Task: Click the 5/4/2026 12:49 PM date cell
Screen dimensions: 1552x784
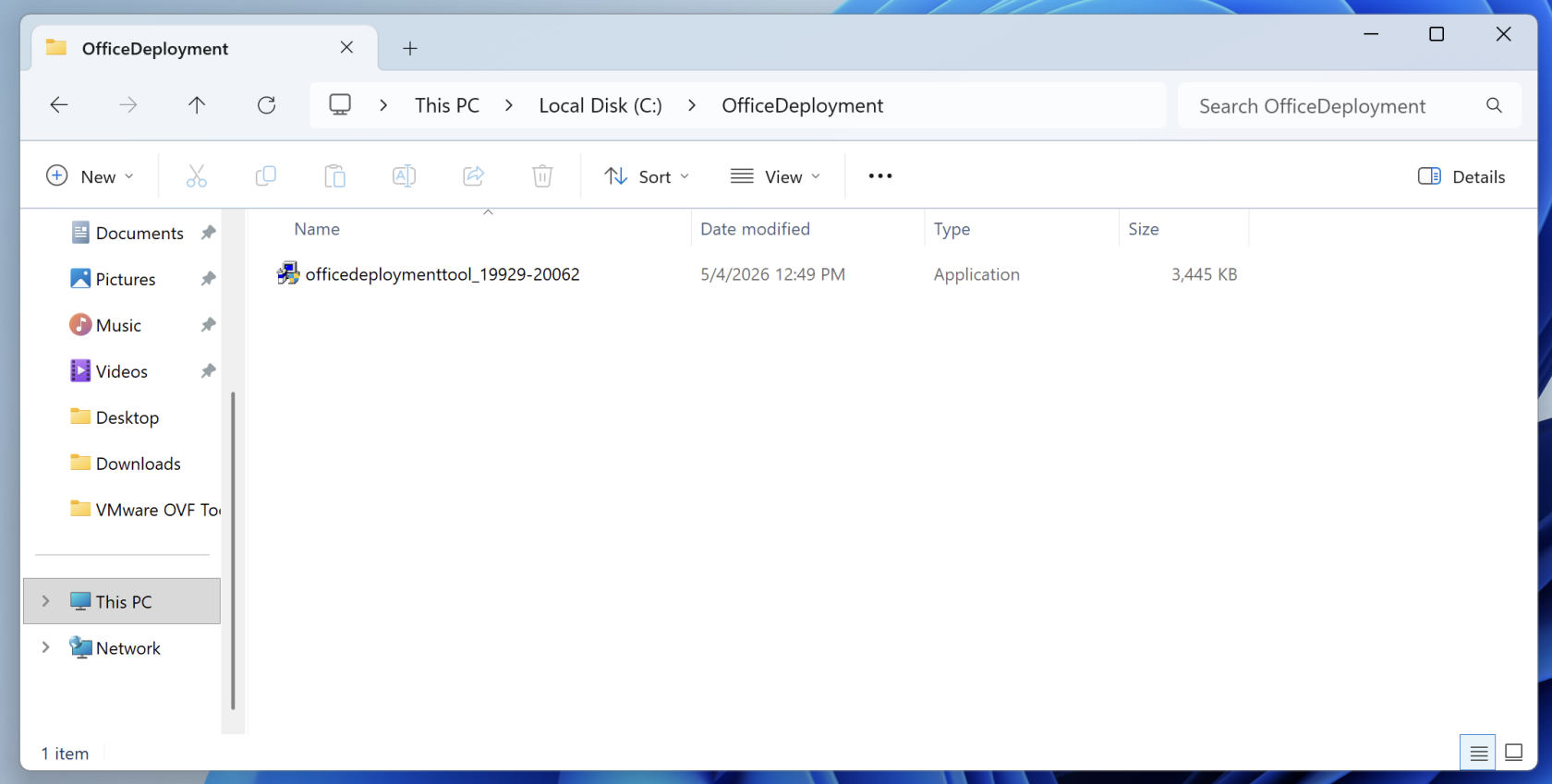Action: point(772,274)
